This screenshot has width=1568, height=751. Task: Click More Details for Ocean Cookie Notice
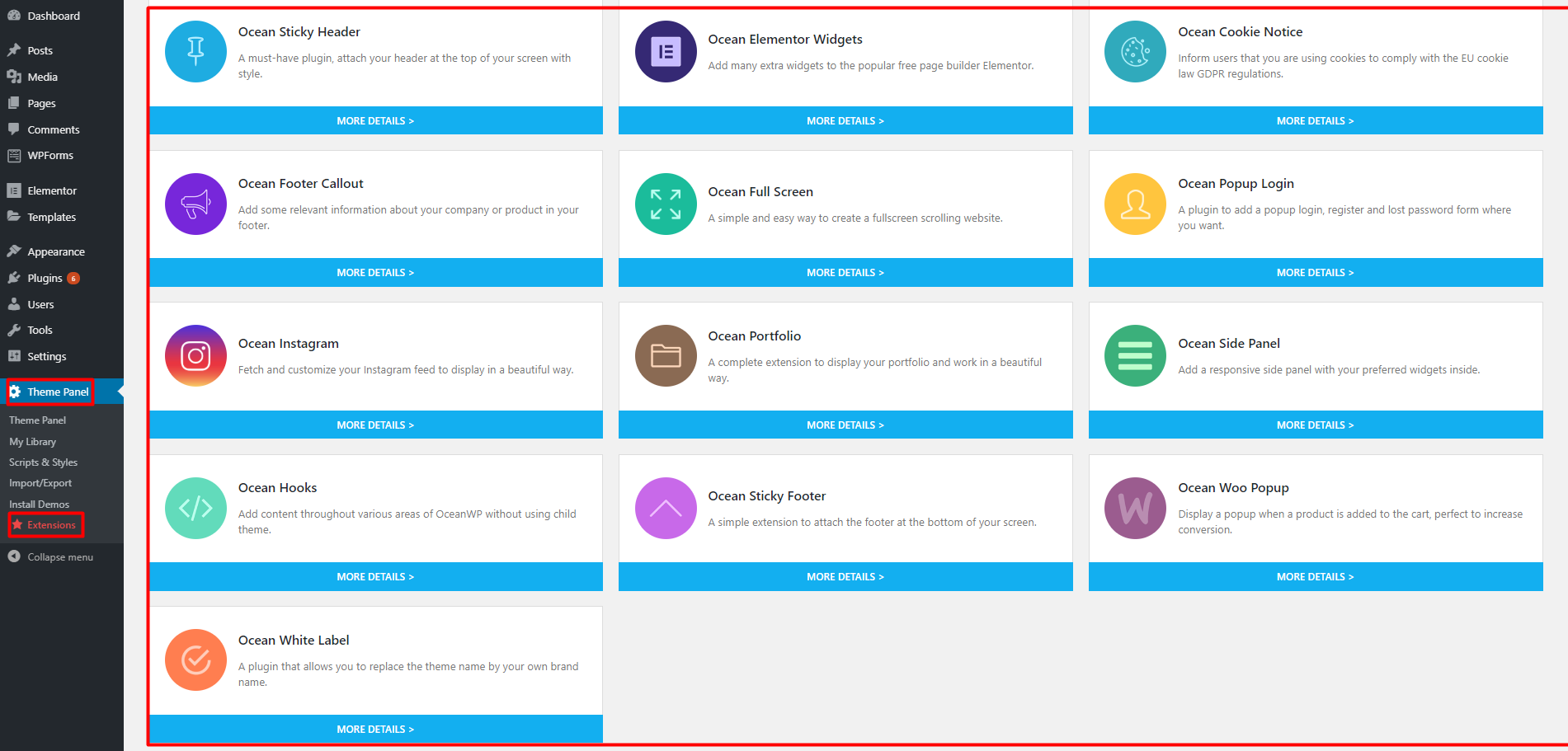pos(1316,120)
